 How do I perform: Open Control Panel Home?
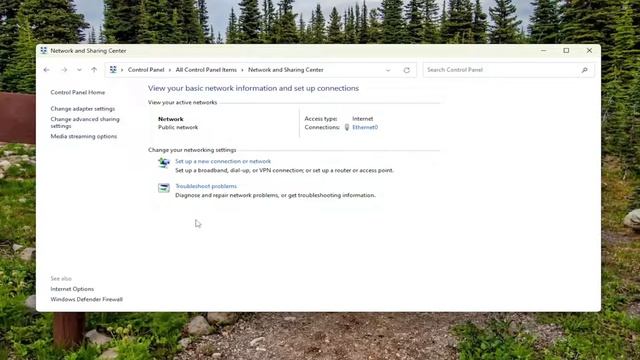coord(78,92)
